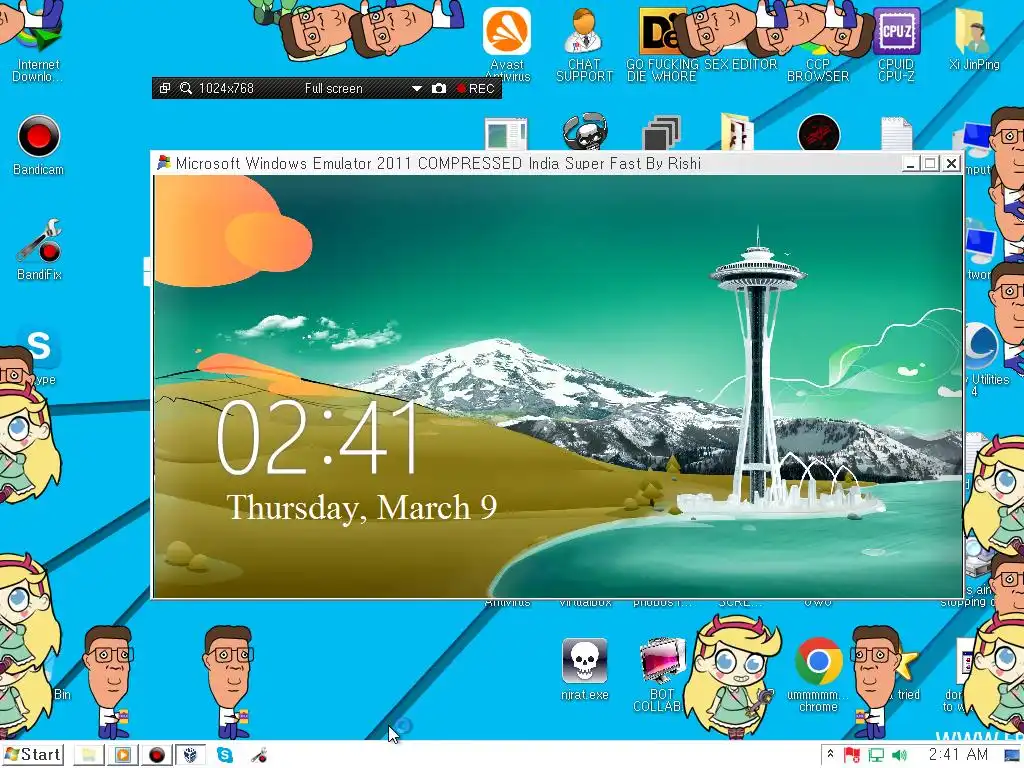Switch to the VirtualBox taskbar button
This screenshot has height=768, width=1024.
coord(190,756)
